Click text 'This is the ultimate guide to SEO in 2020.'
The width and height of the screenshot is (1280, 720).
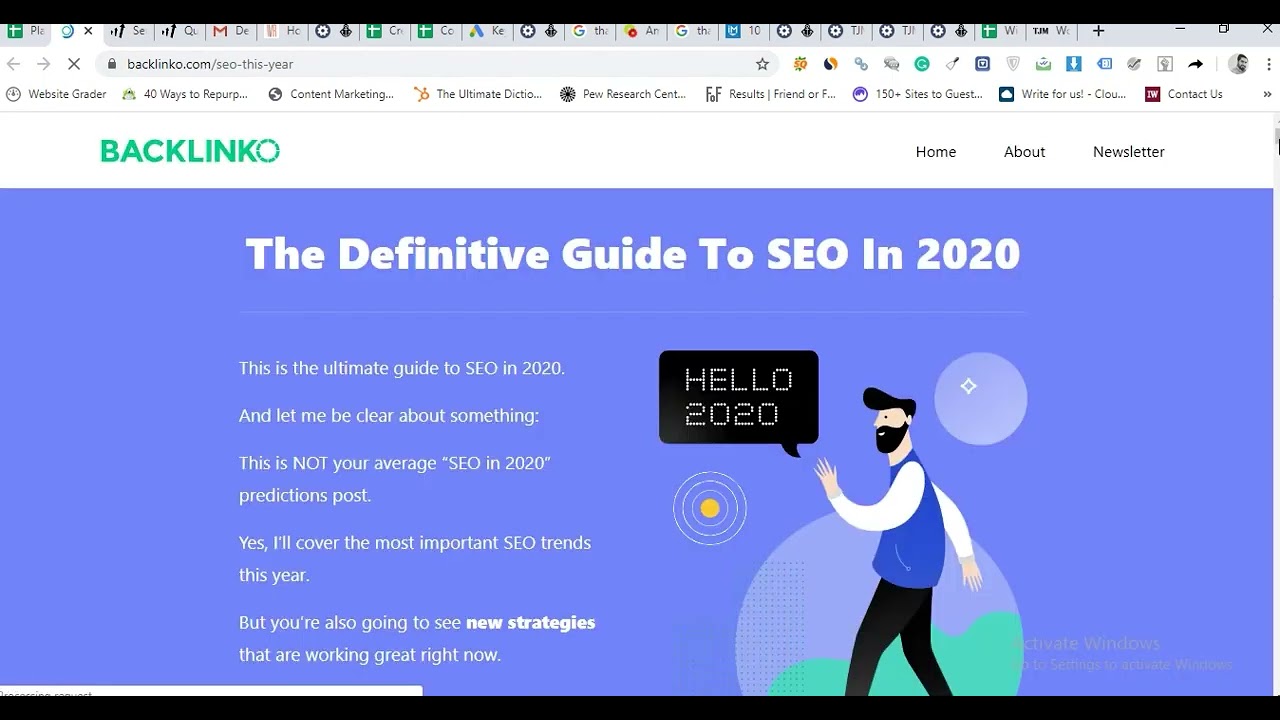coord(402,368)
